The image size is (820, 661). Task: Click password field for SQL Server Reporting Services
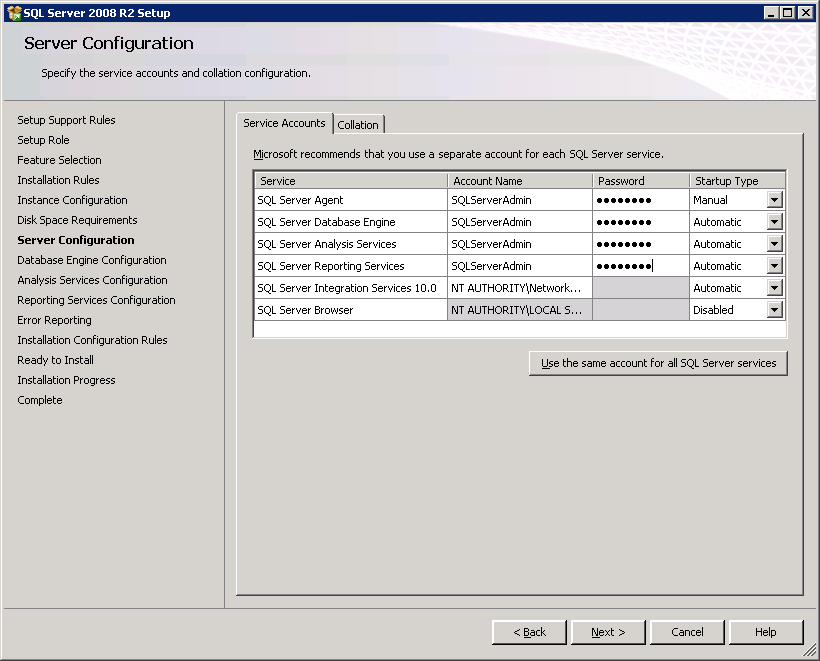click(x=641, y=266)
